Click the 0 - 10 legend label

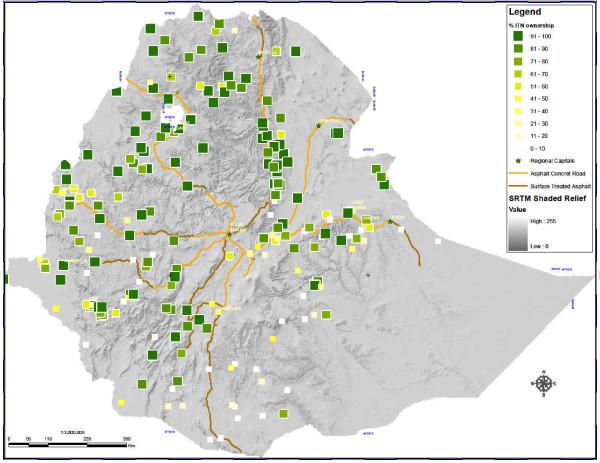(x=536, y=148)
